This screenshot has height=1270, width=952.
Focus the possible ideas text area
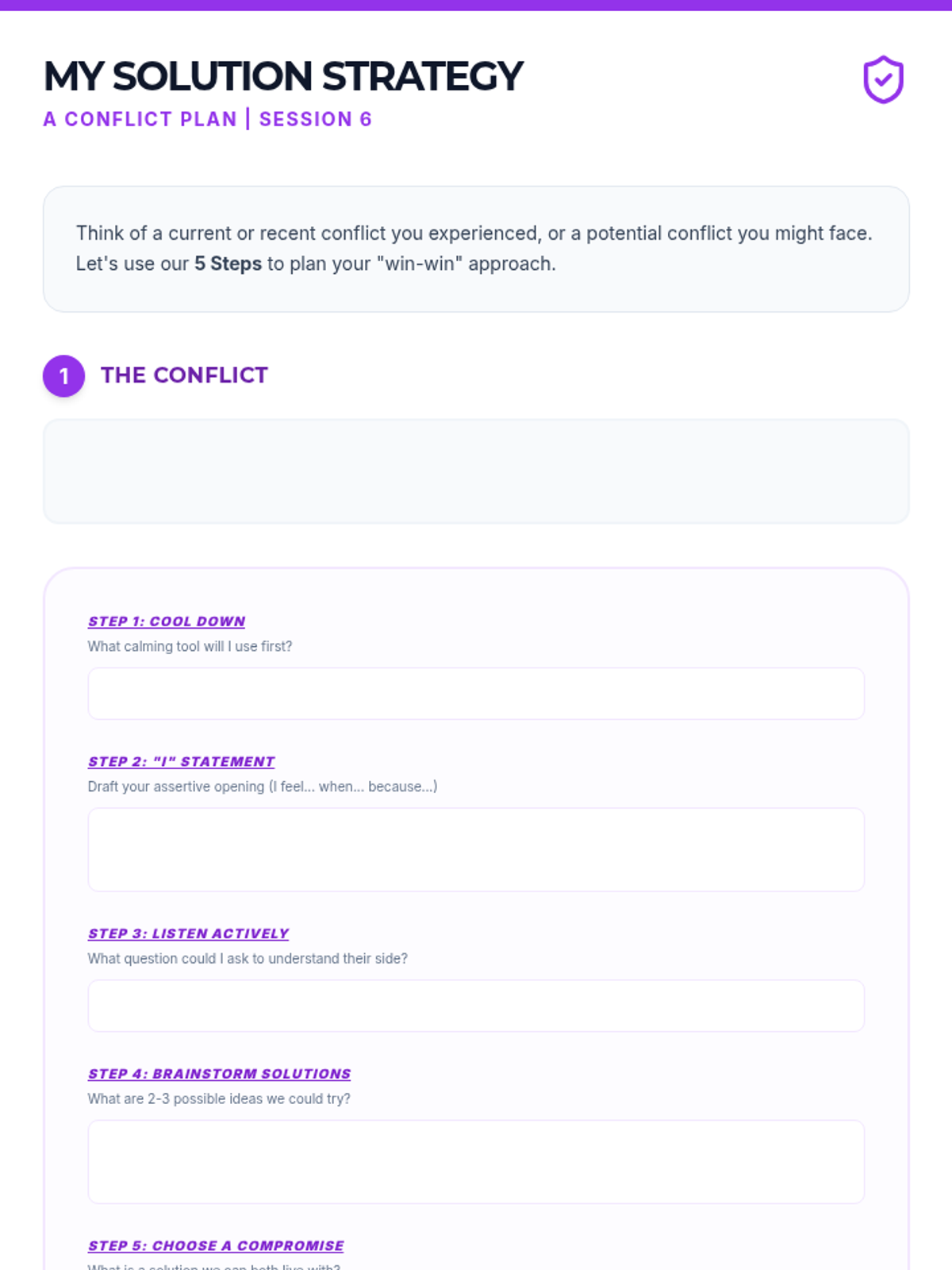476,1161
